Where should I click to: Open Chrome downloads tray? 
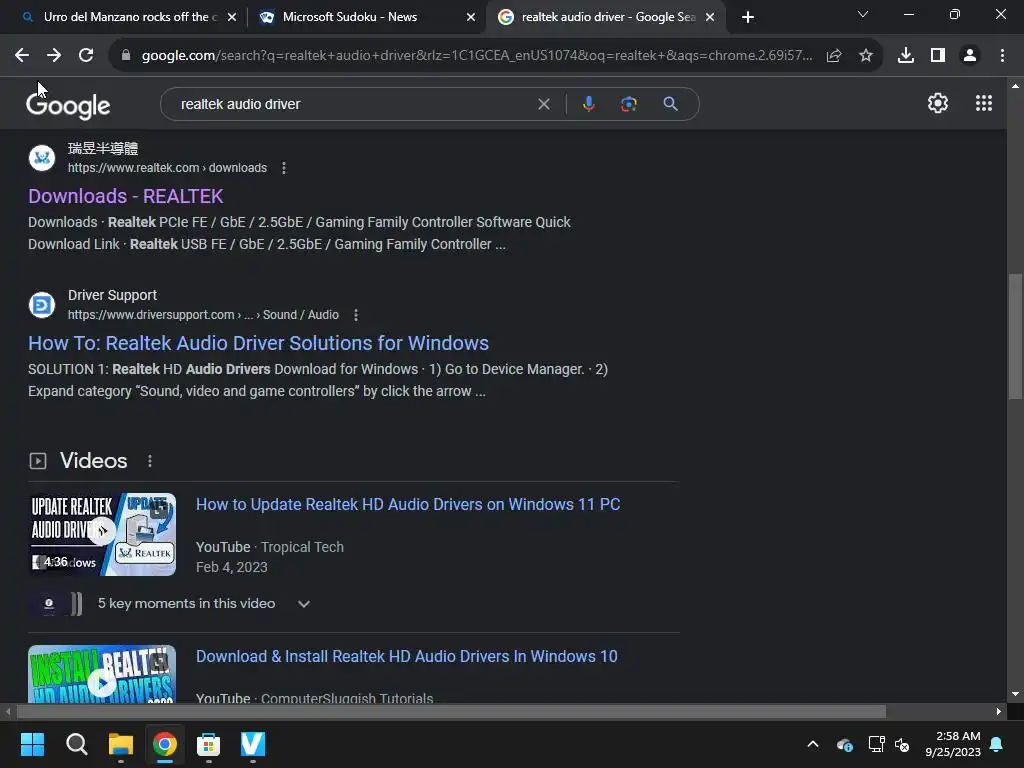point(906,56)
